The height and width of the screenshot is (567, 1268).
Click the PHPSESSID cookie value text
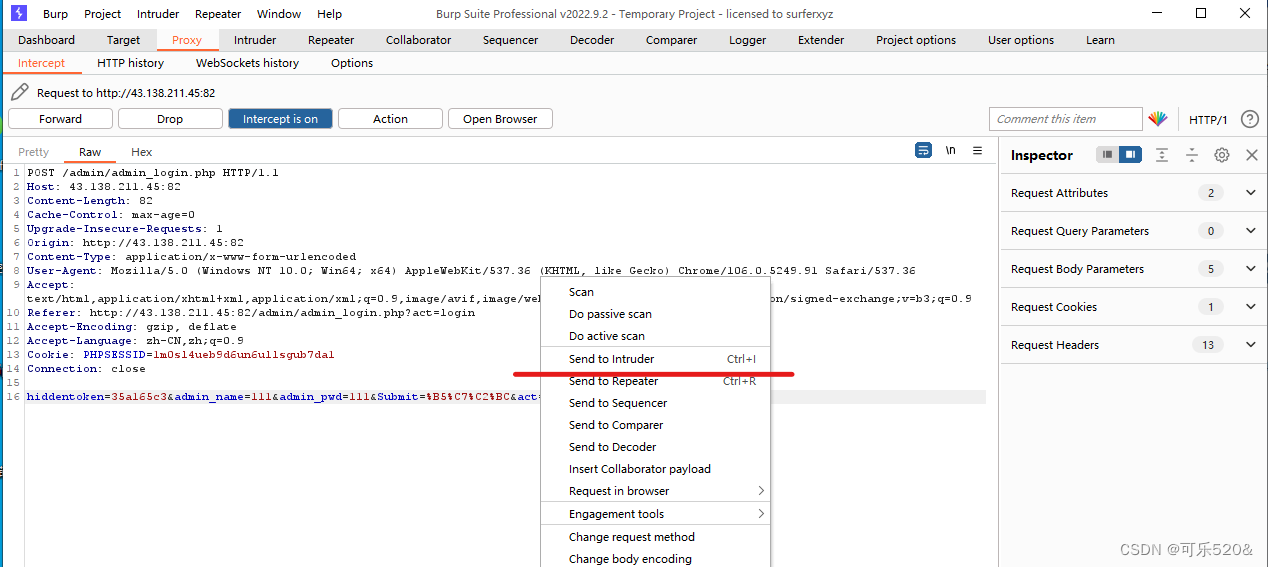(x=243, y=355)
